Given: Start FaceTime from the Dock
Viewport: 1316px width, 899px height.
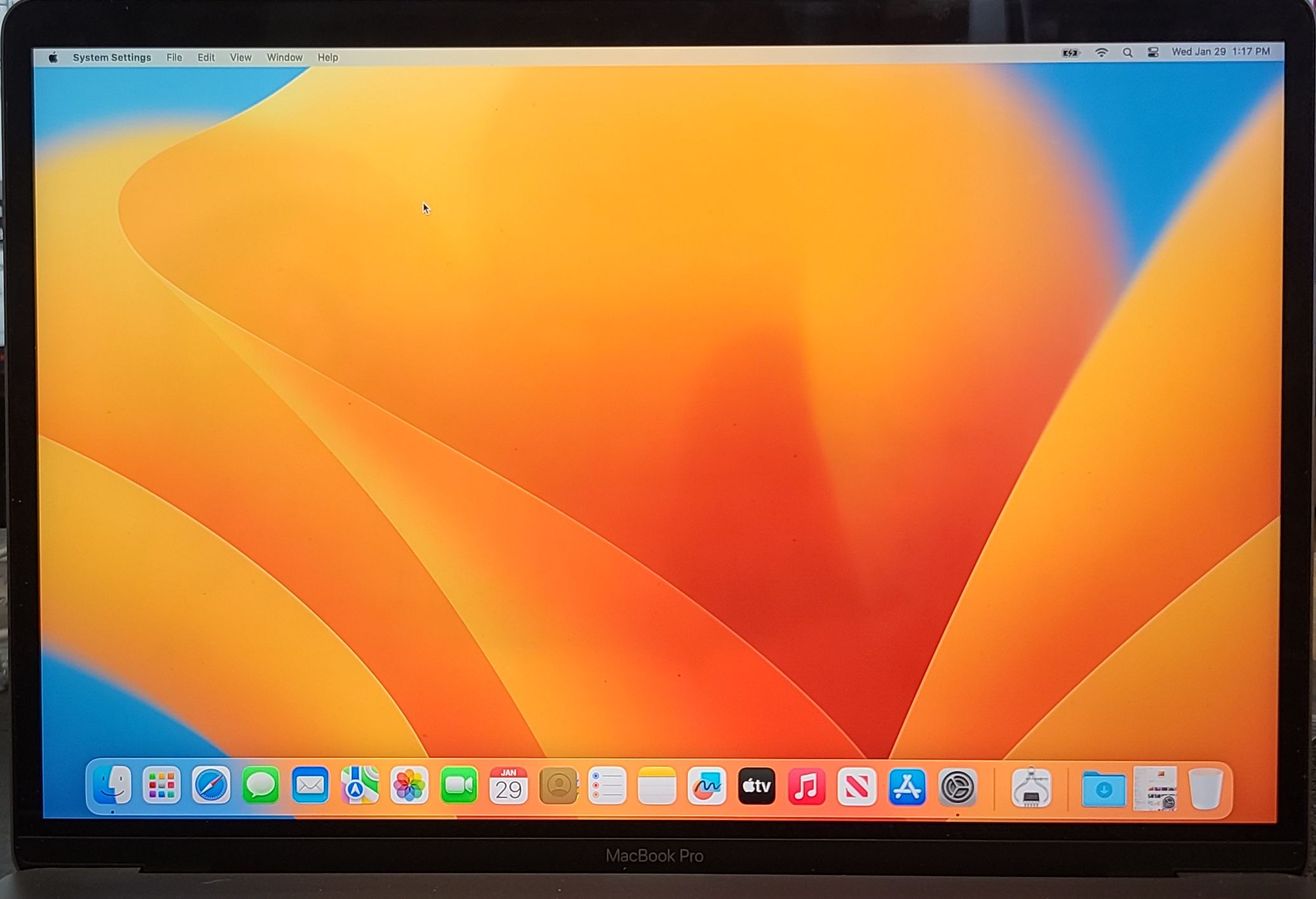Looking at the screenshot, I should (459, 786).
